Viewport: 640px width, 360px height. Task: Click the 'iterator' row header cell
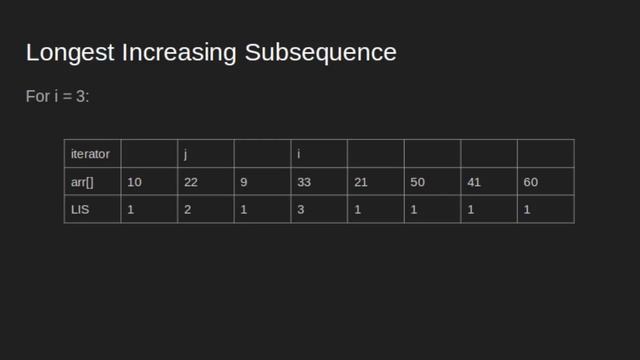[x=93, y=153]
